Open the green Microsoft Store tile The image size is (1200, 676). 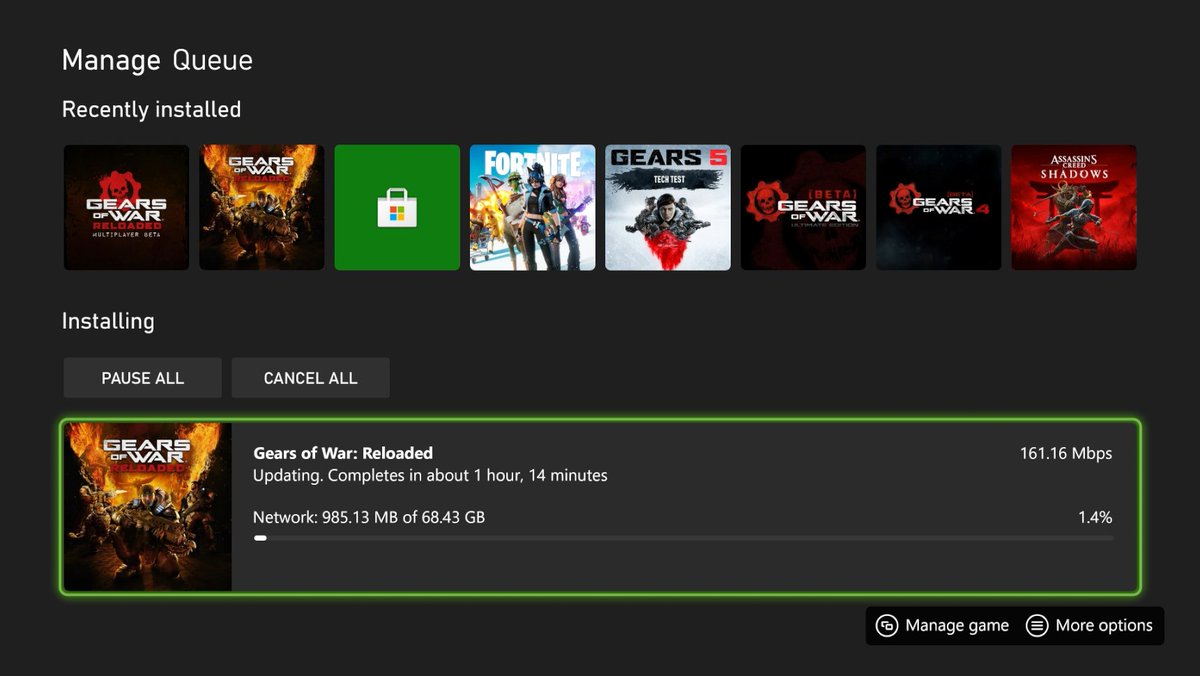pyautogui.click(x=397, y=208)
